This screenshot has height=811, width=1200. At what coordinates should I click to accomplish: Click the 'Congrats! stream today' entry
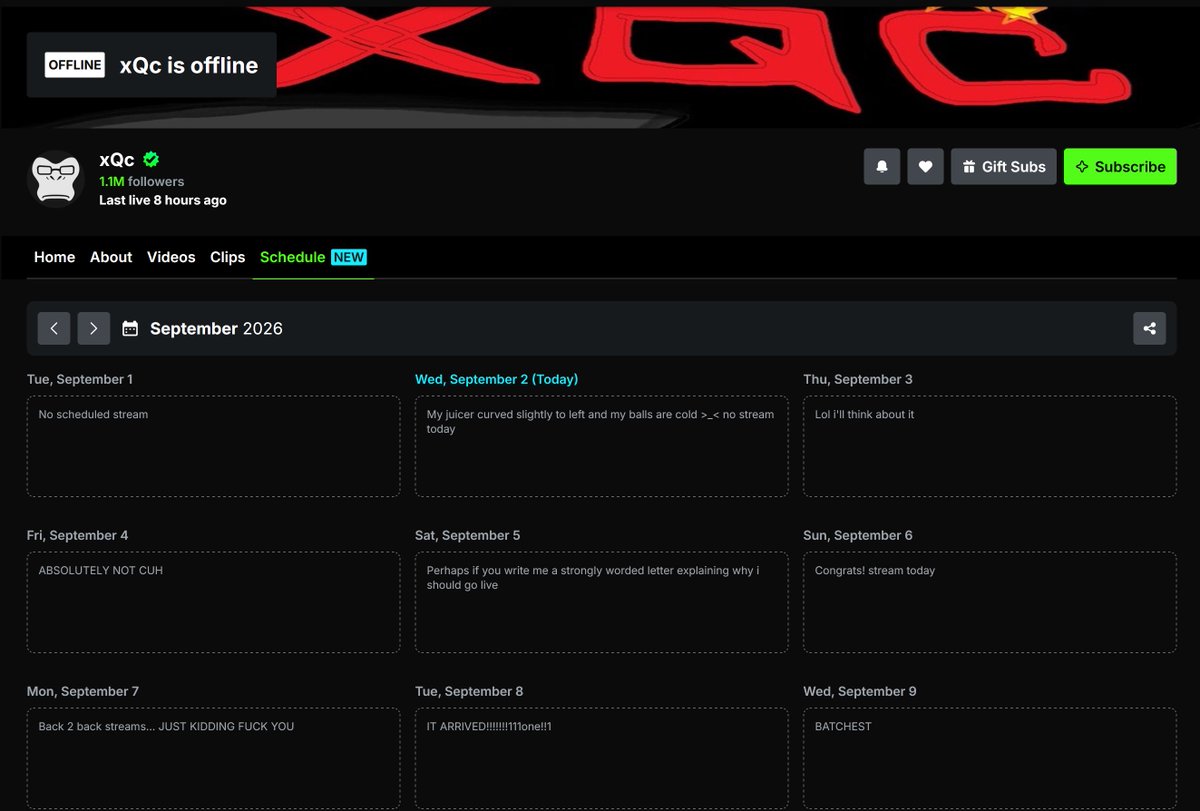[989, 602]
